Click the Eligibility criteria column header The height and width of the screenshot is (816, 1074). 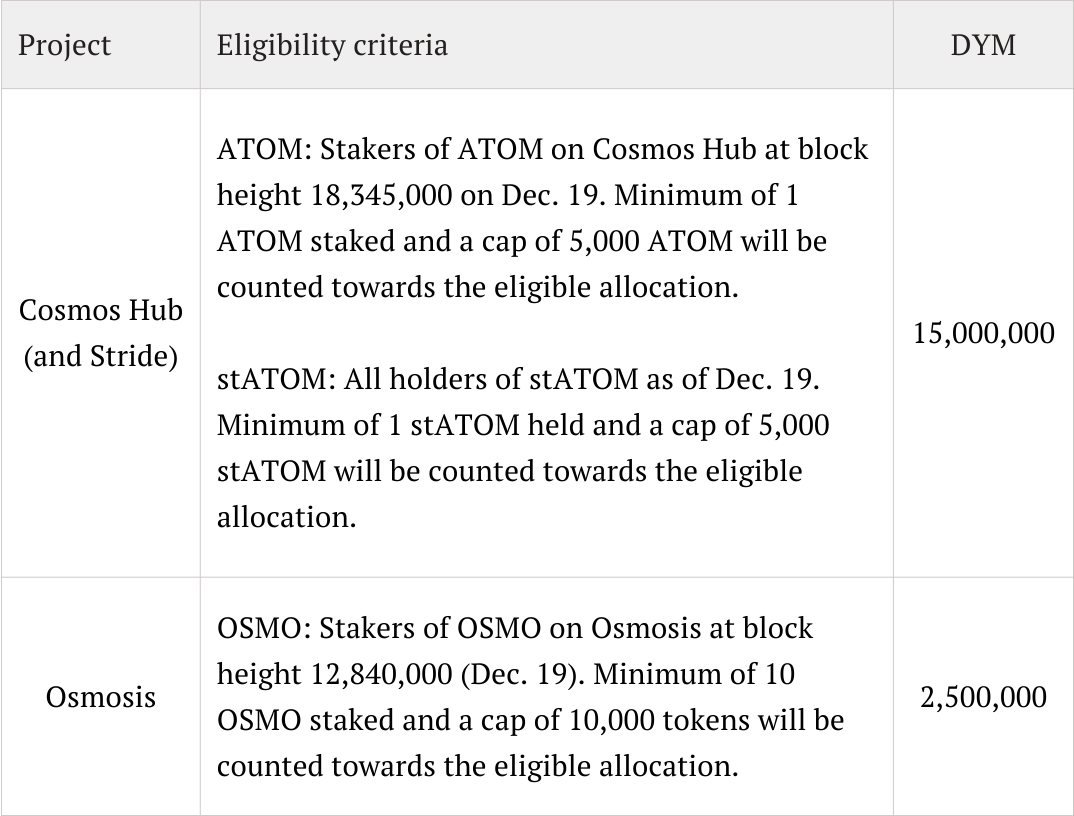[332, 45]
